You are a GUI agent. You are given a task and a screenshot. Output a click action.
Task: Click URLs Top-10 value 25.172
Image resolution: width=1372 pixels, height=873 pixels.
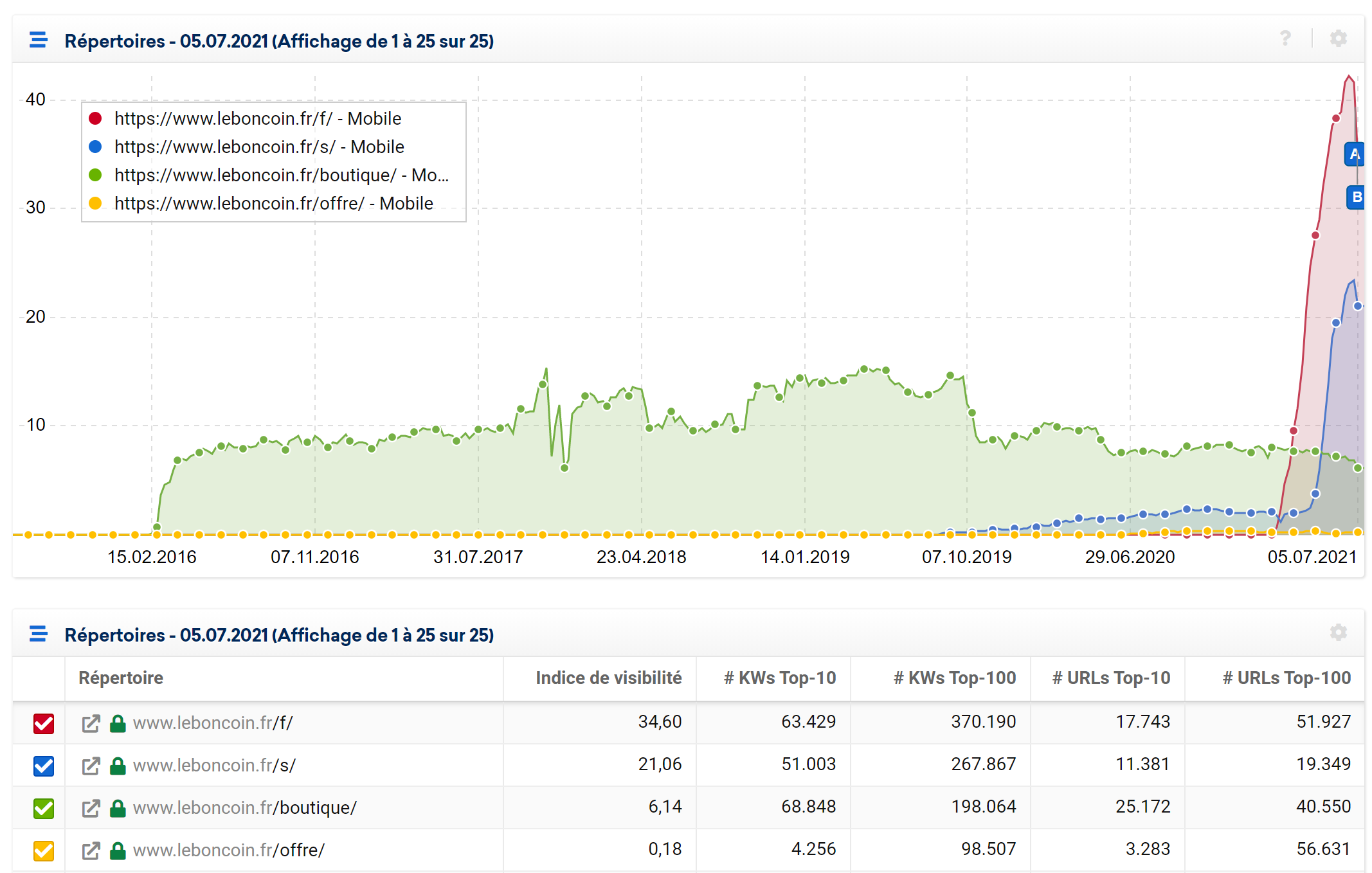(1142, 807)
